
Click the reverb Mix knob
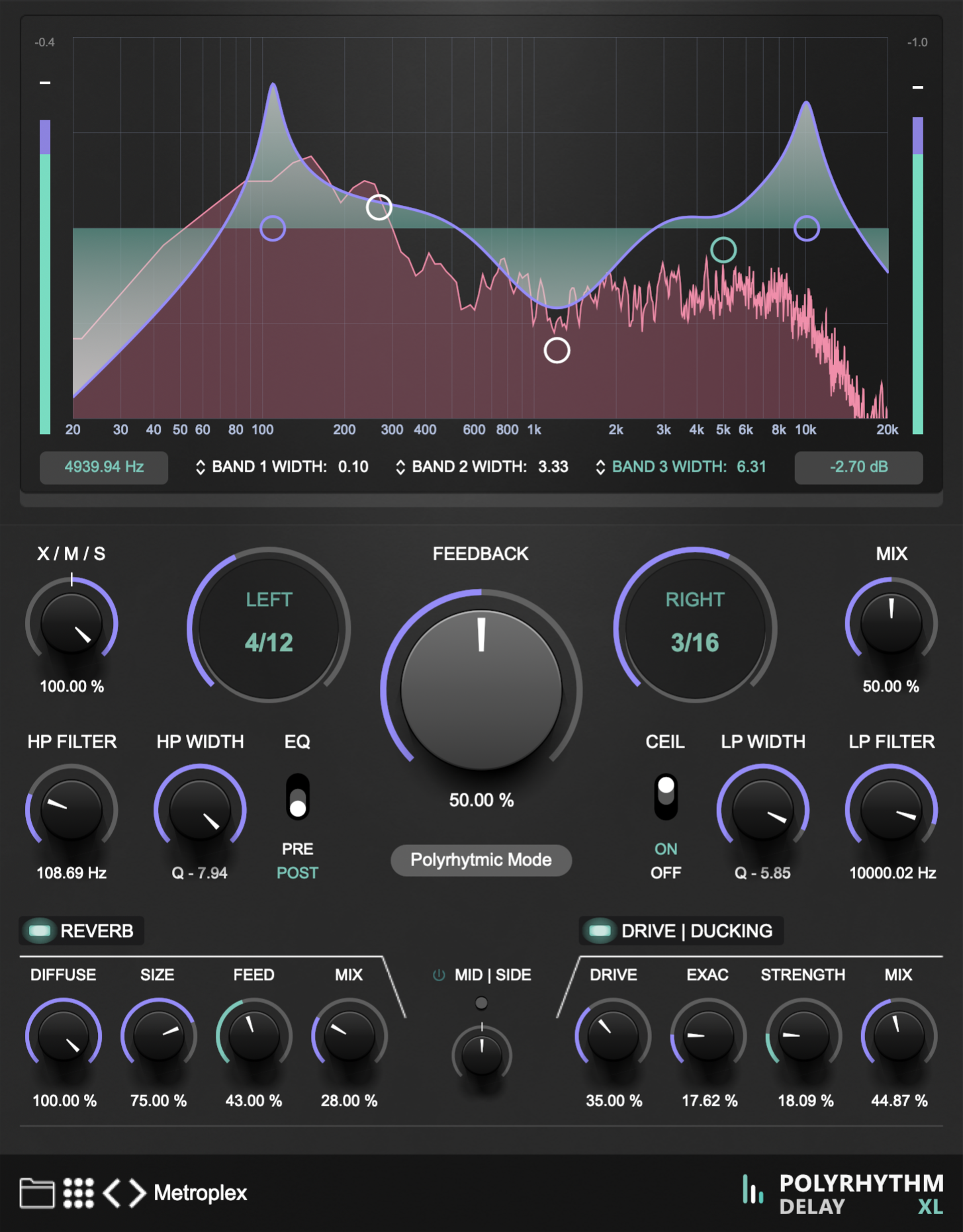[x=349, y=1036]
